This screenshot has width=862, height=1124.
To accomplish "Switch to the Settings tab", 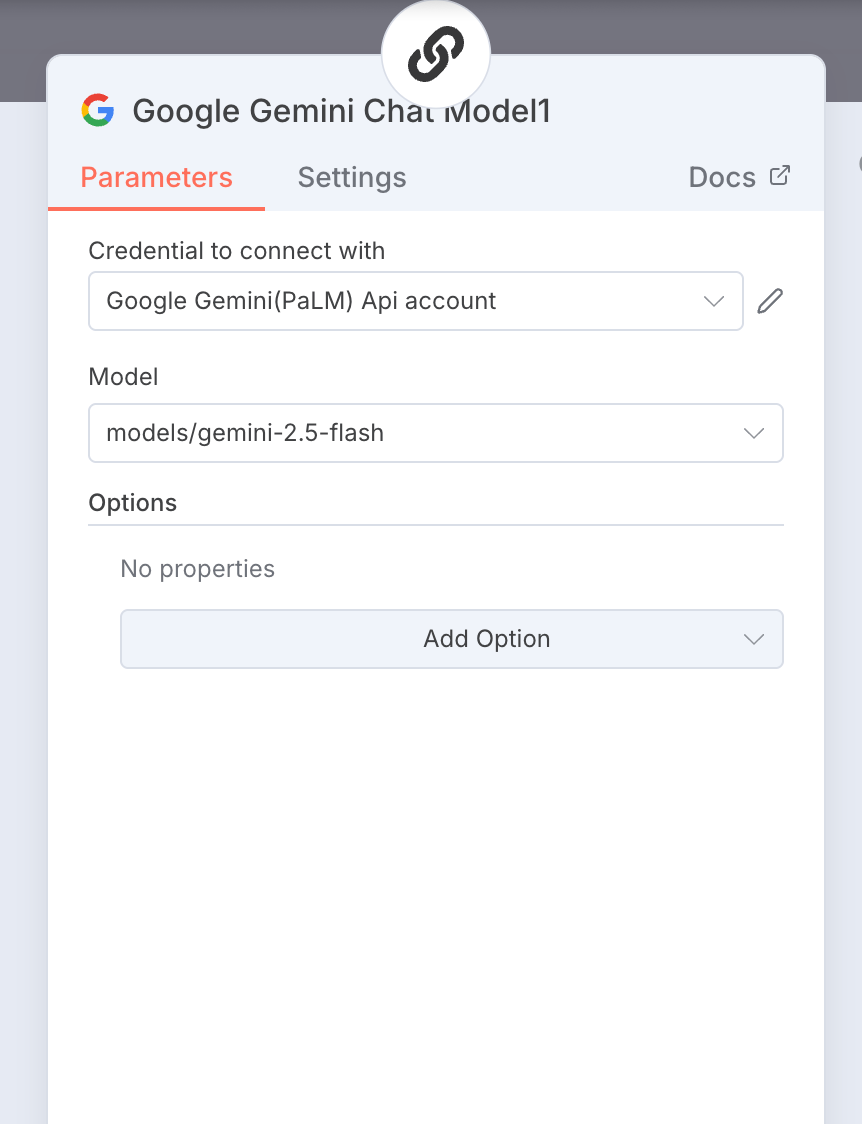I will coord(352,178).
